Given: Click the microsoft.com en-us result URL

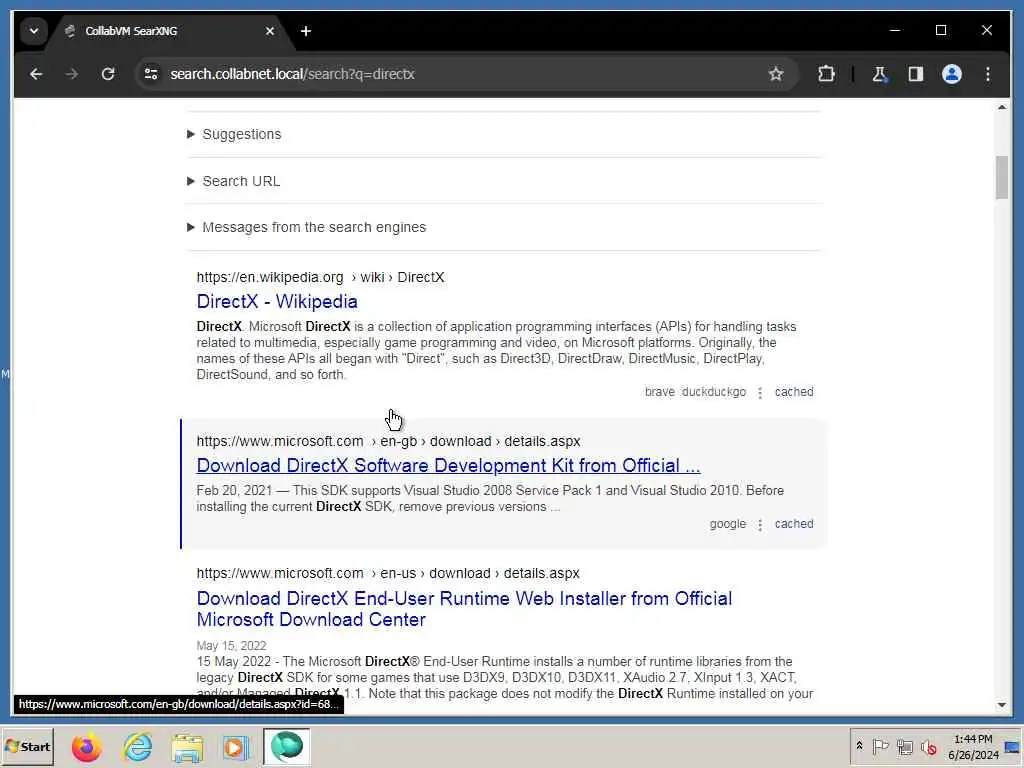Looking at the screenshot, I should tap(388, 573).
